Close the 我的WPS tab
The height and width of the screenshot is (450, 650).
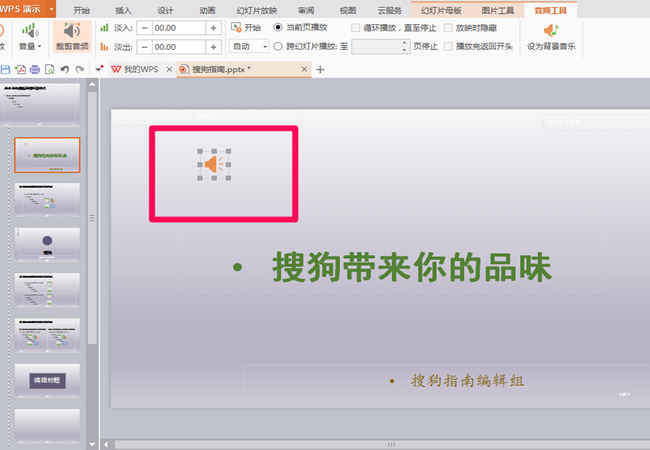pyautogui.click(x=169, y=69)
